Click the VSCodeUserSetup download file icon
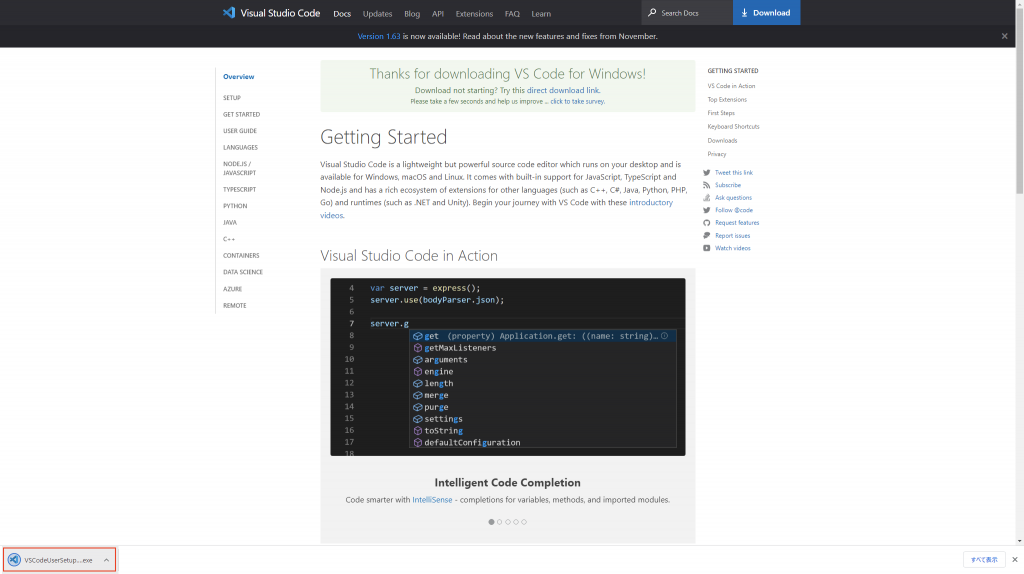Viewport: 1024px width, 574px height. point(14,560)
